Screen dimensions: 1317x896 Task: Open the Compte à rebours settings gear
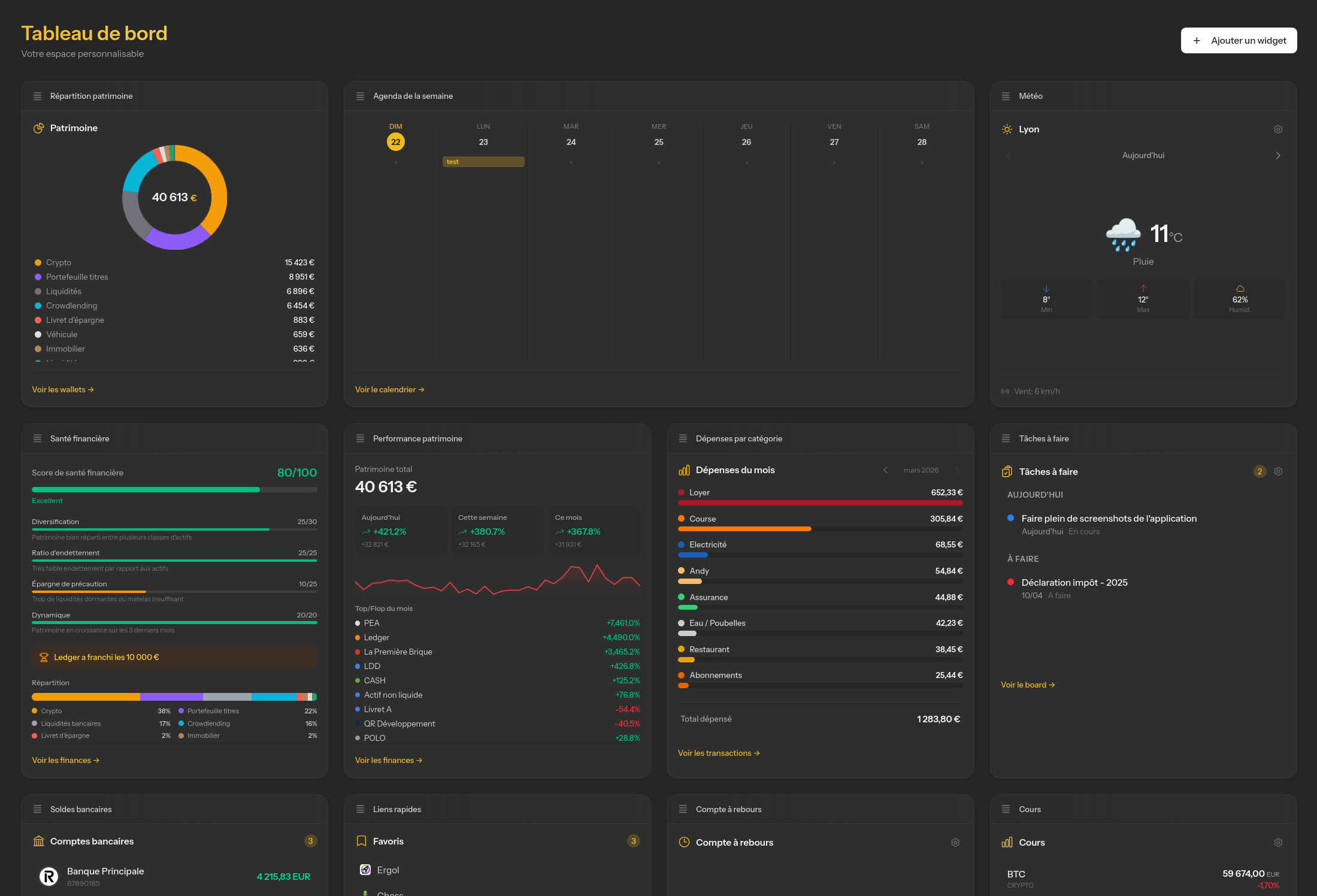pos(955,842)
